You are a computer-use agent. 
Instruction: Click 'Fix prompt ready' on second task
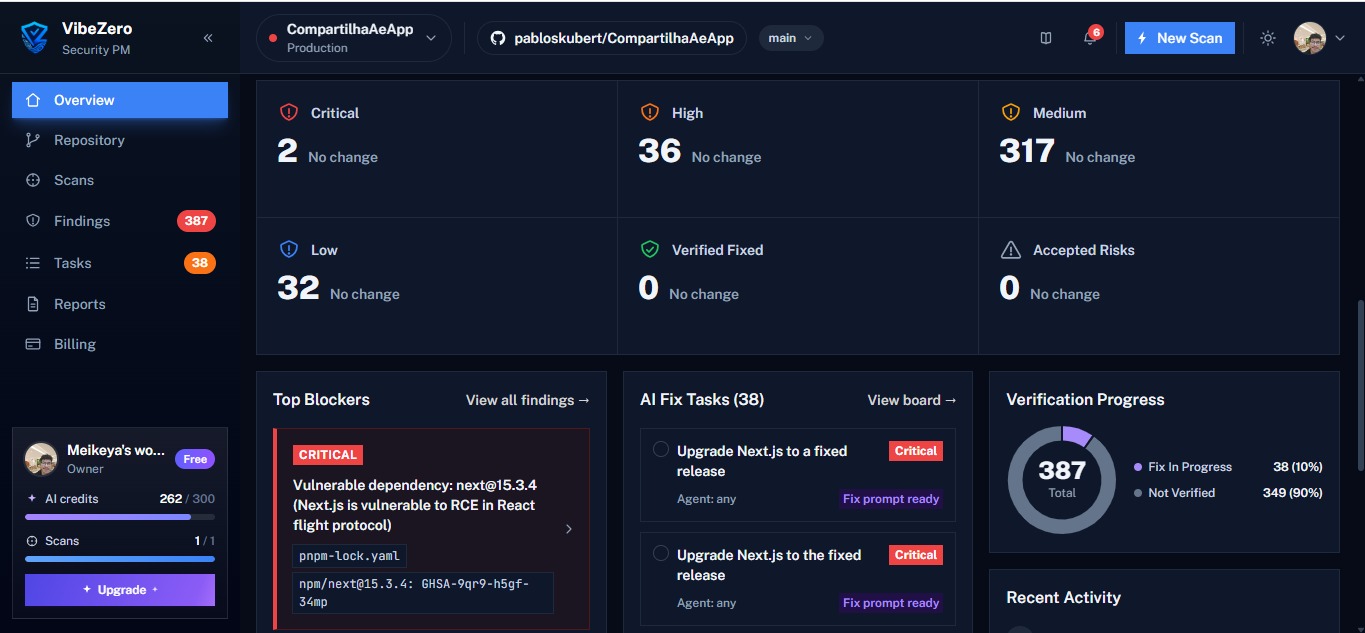pyautogui.click(x=891, y=603)
